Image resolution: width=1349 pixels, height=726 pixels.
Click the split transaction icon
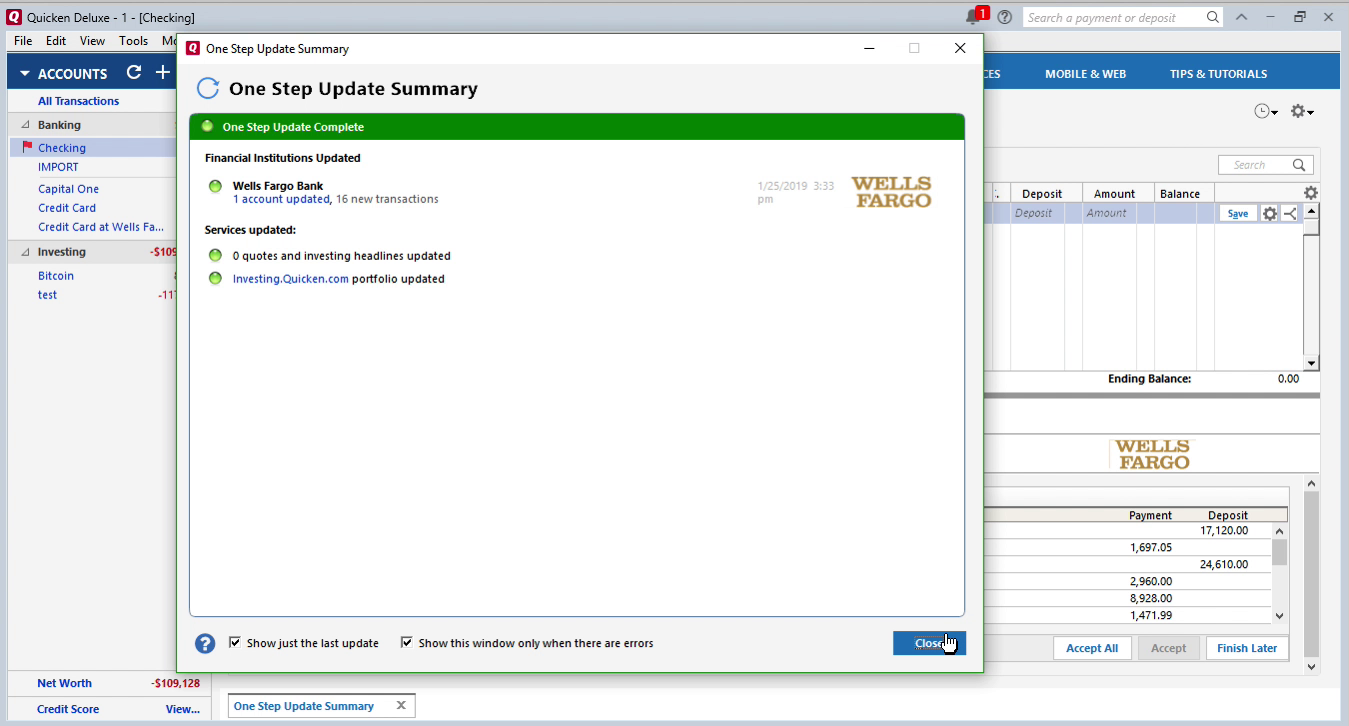[x=1290, y=213]
